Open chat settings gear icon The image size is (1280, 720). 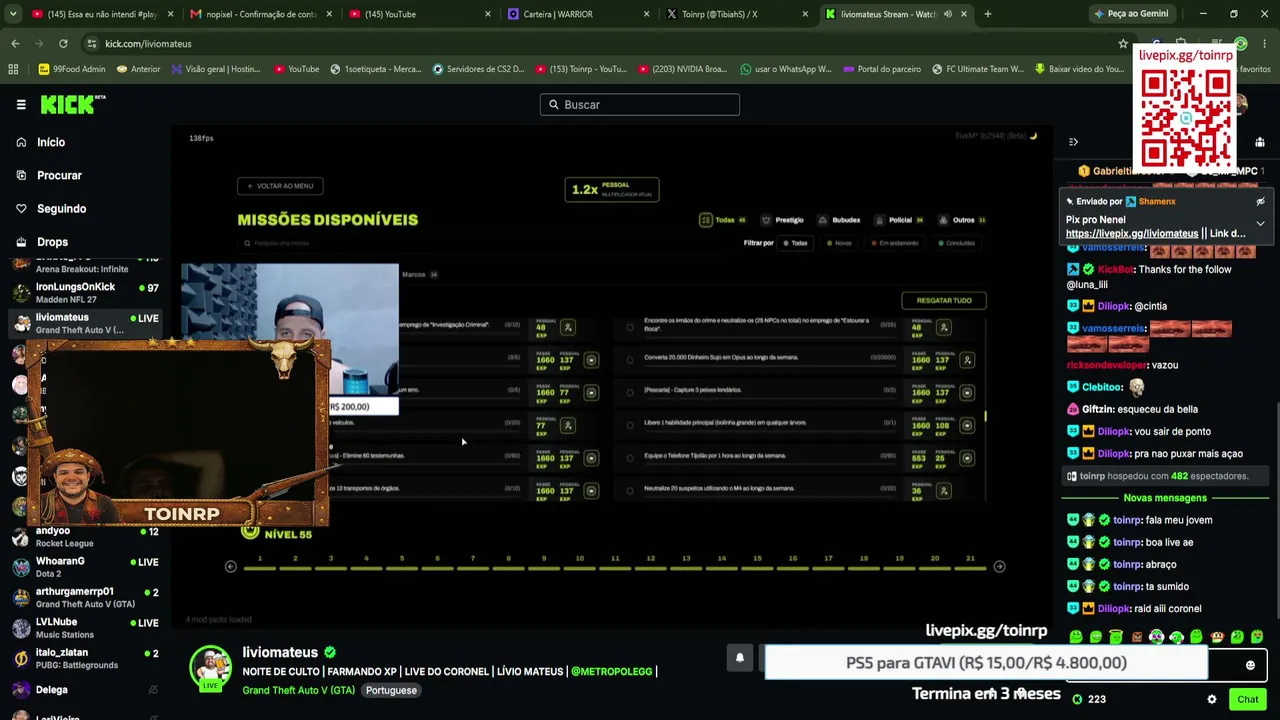tap(1212, 700)
